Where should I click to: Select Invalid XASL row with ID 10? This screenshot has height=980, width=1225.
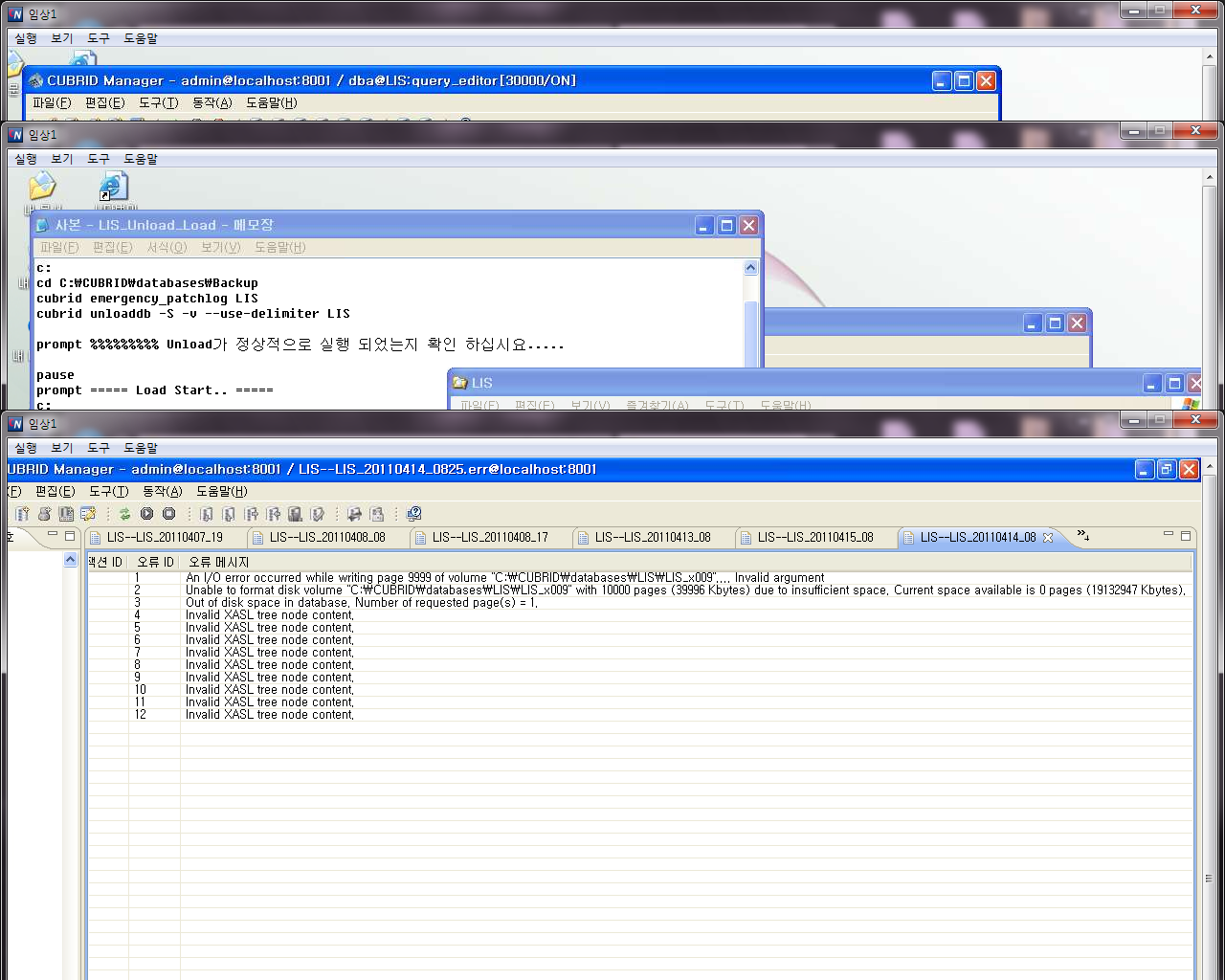(x=640, y=690)
